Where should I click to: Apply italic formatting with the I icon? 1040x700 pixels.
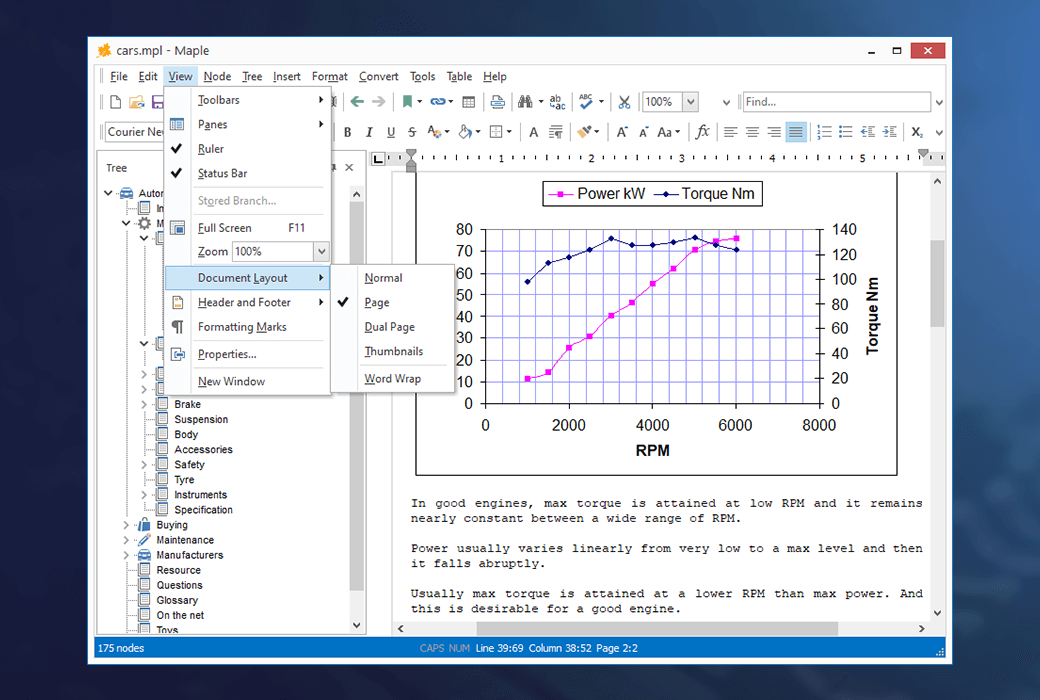coord(369,132)
